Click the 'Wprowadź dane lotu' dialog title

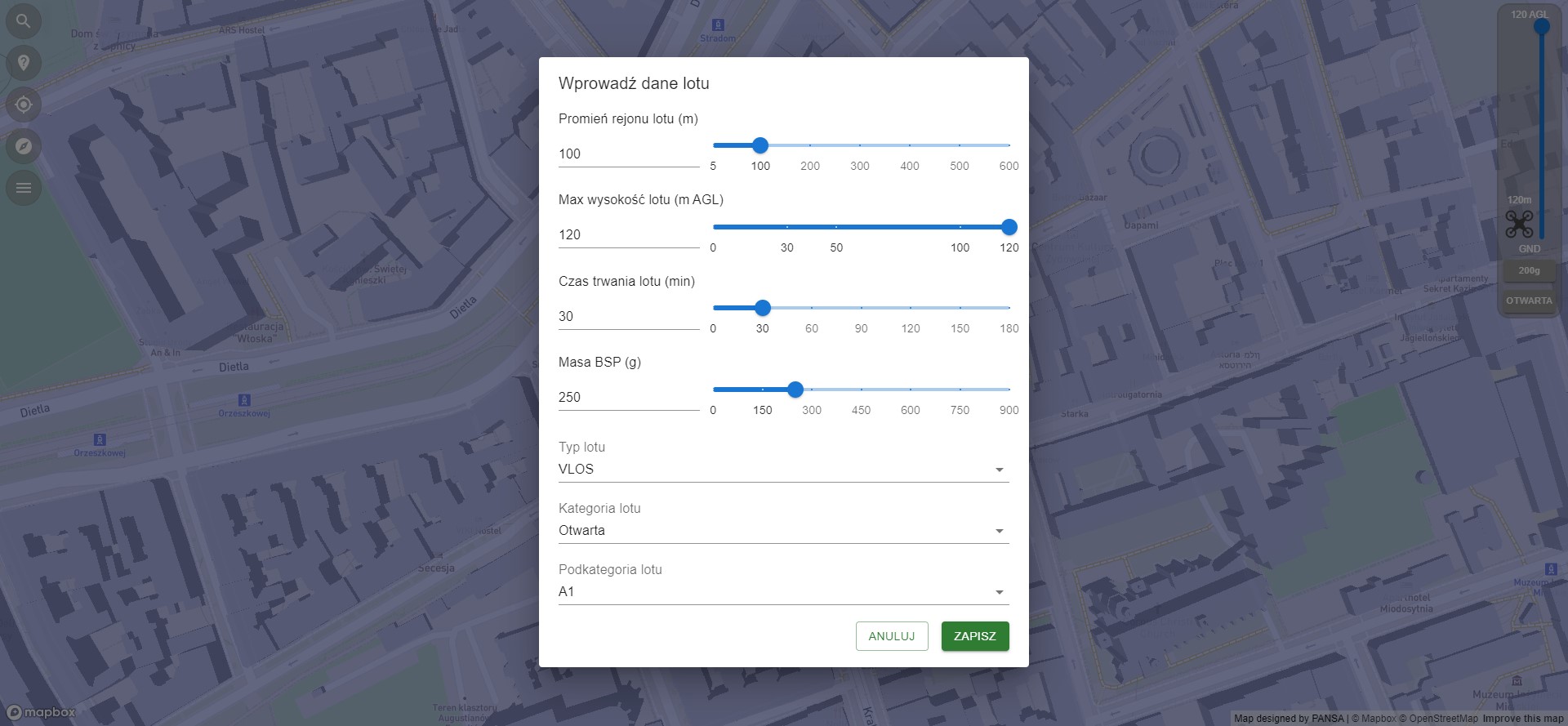634,83
